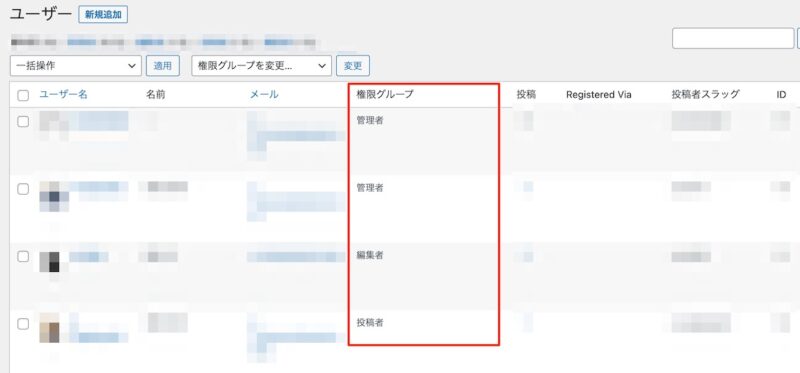Sort by メール column header

click(x=264, y=94)
